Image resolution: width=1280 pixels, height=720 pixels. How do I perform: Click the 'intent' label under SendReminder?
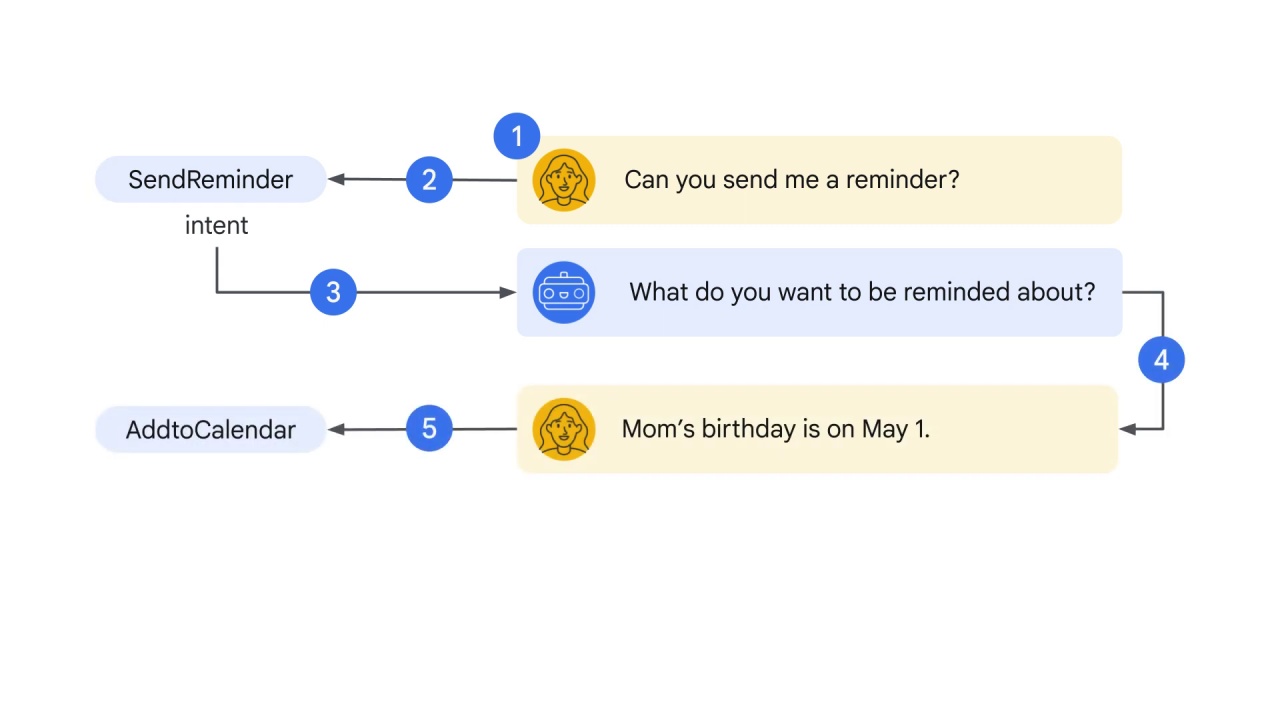(216, 225)
